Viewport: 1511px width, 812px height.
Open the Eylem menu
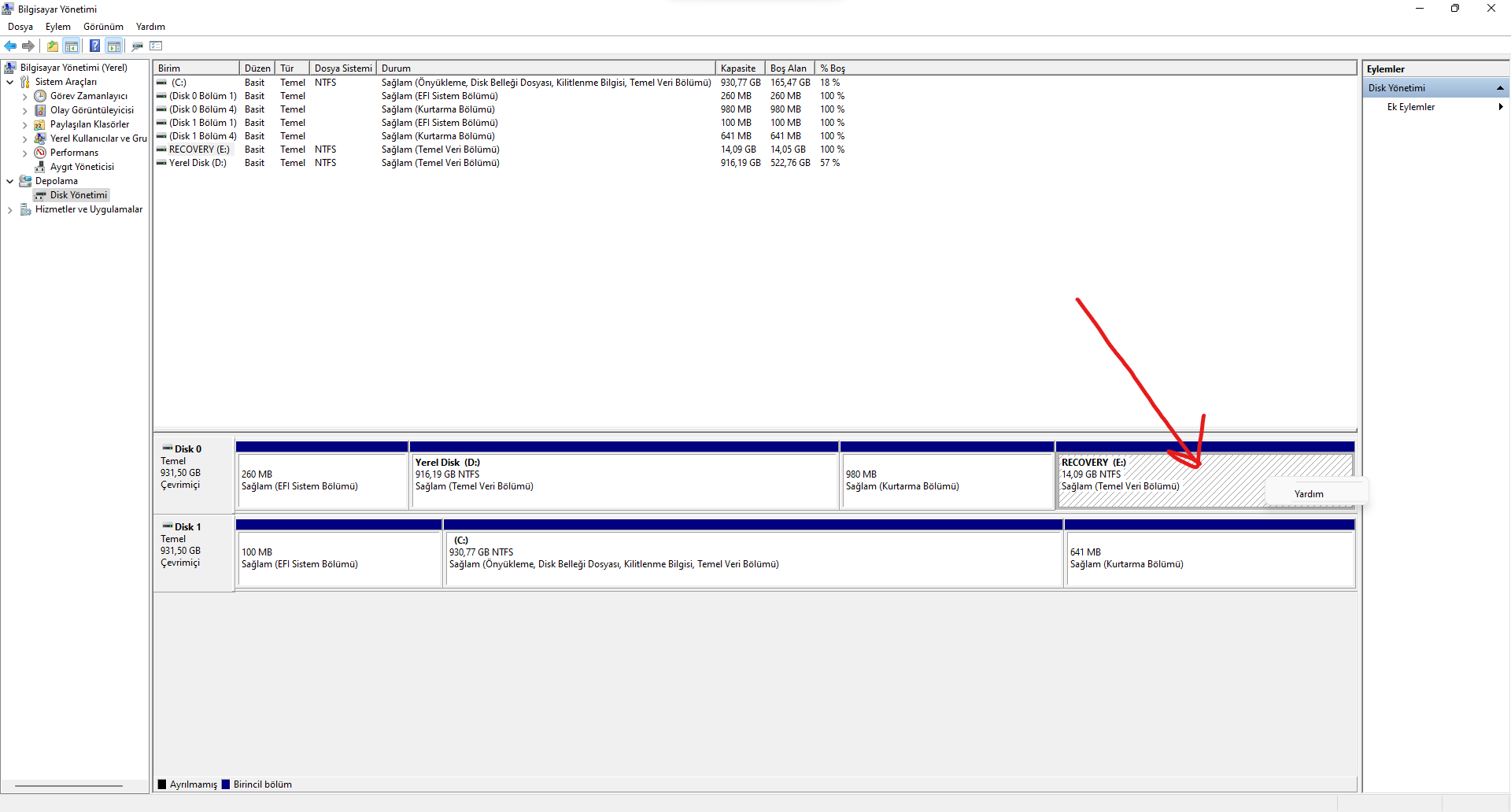pyautogui.click(x=58, y=27)
